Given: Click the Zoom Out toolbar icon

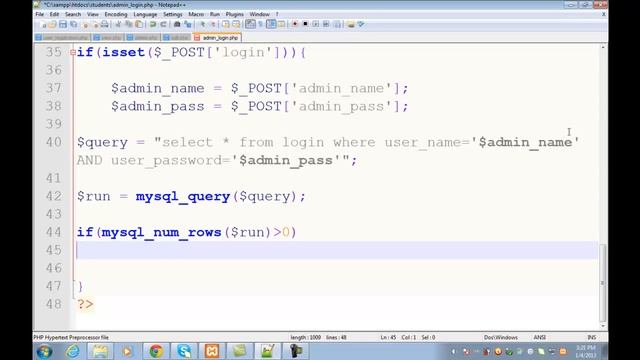Looking at the screenshot, I should tap(213, 24).
